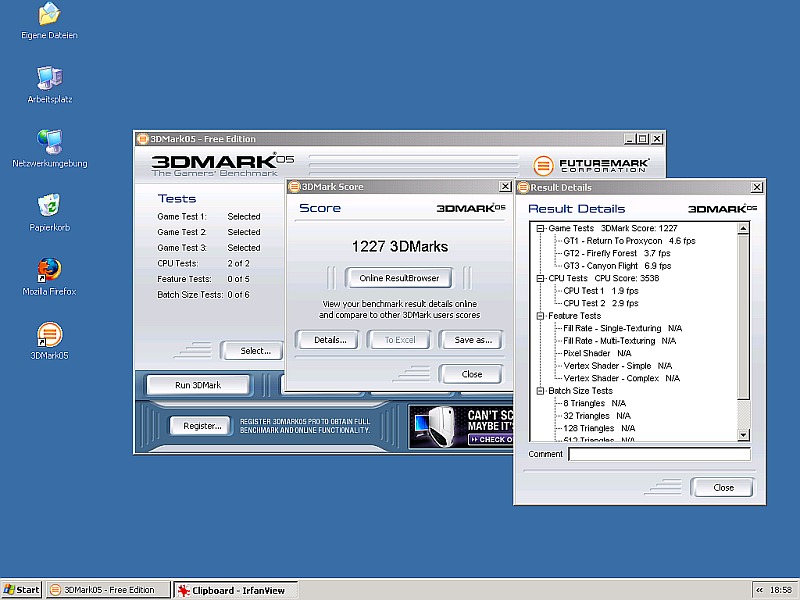
Task: Select GT1 - Return To Proxycon row
Action: (629, 241)
